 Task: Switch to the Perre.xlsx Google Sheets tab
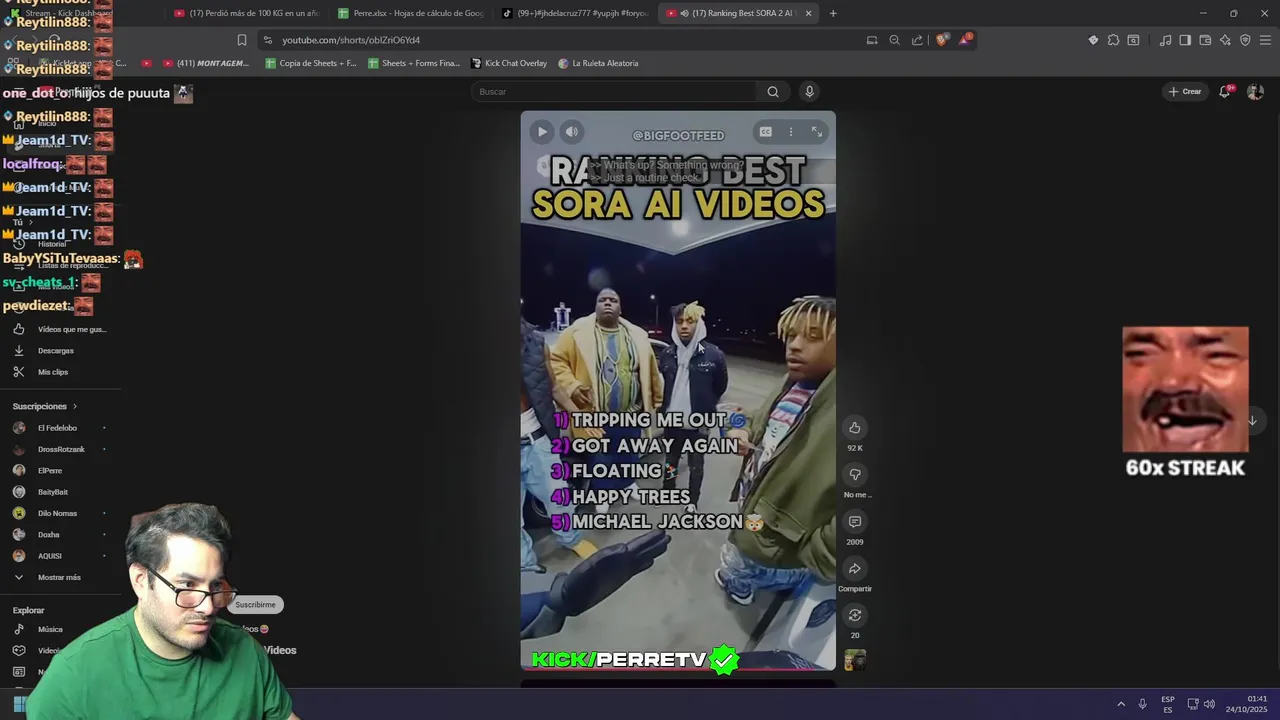[410, 13]
